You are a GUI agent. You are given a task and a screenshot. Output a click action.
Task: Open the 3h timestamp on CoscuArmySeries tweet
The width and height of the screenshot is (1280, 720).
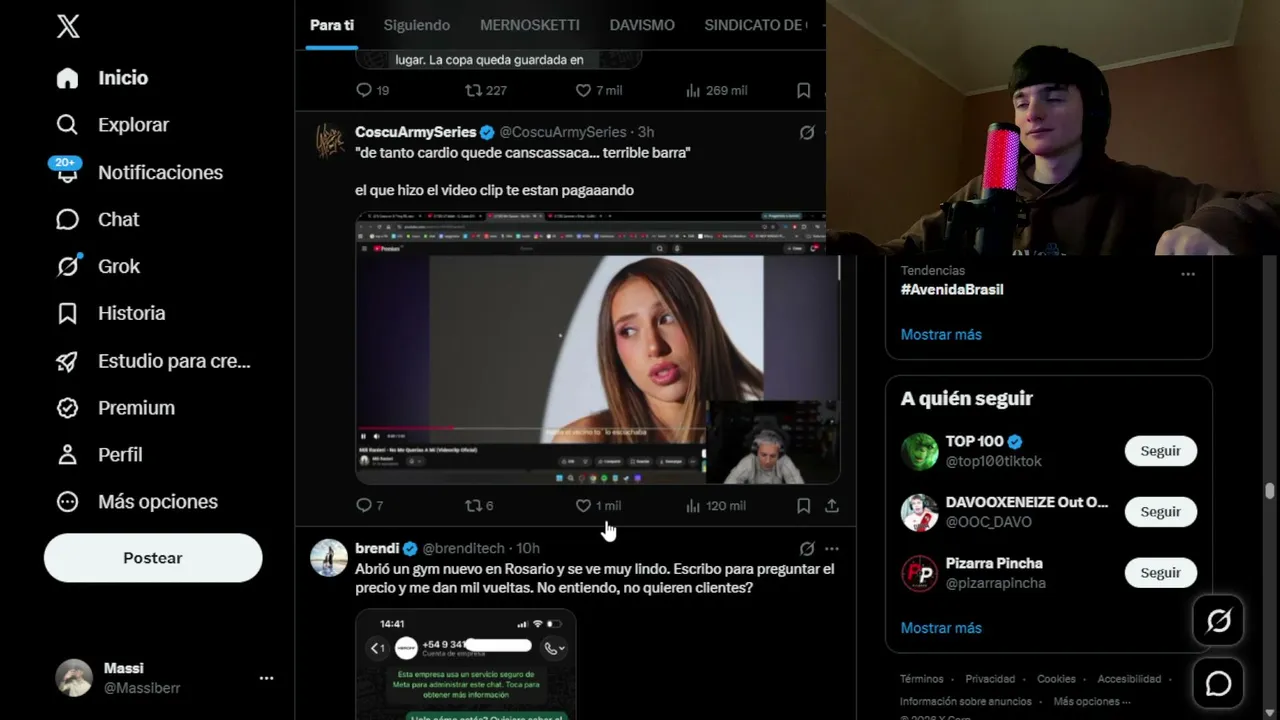click(x=646, y=132)
